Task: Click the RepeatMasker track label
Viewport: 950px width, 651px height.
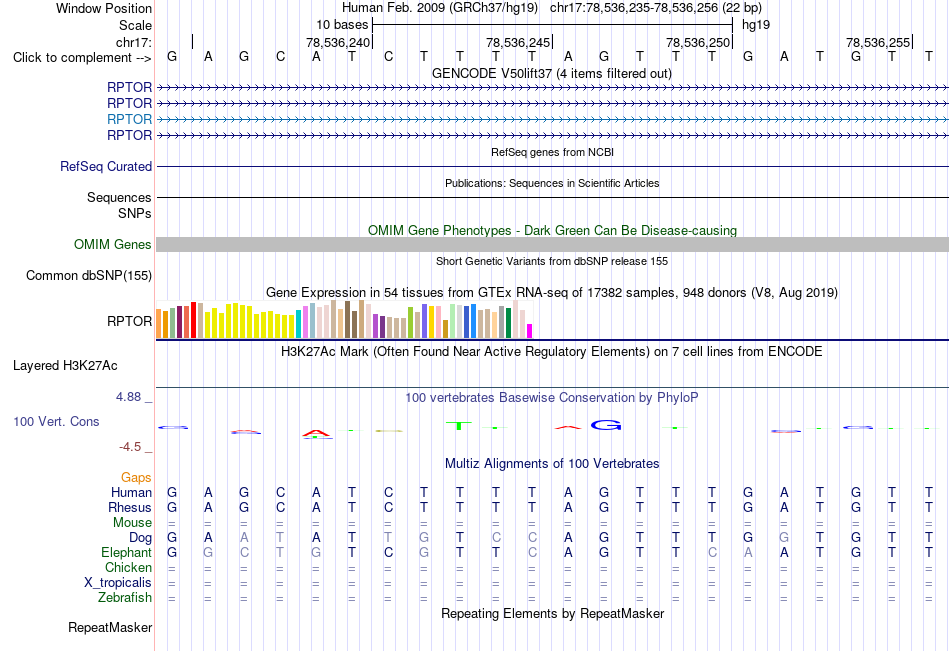Action: (110, 627)
